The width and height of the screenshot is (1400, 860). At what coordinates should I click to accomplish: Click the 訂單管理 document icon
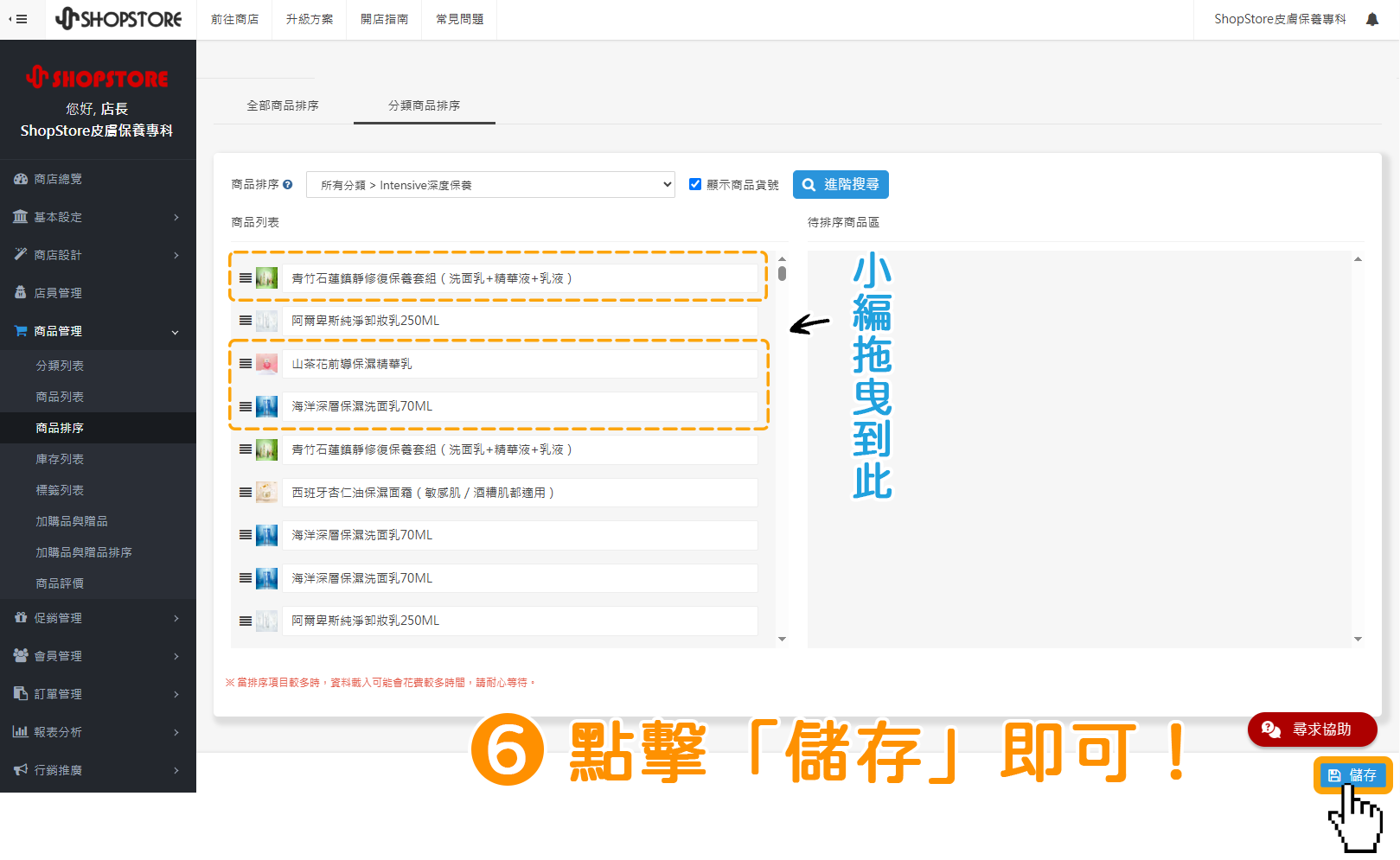click(x=21, y=693)
